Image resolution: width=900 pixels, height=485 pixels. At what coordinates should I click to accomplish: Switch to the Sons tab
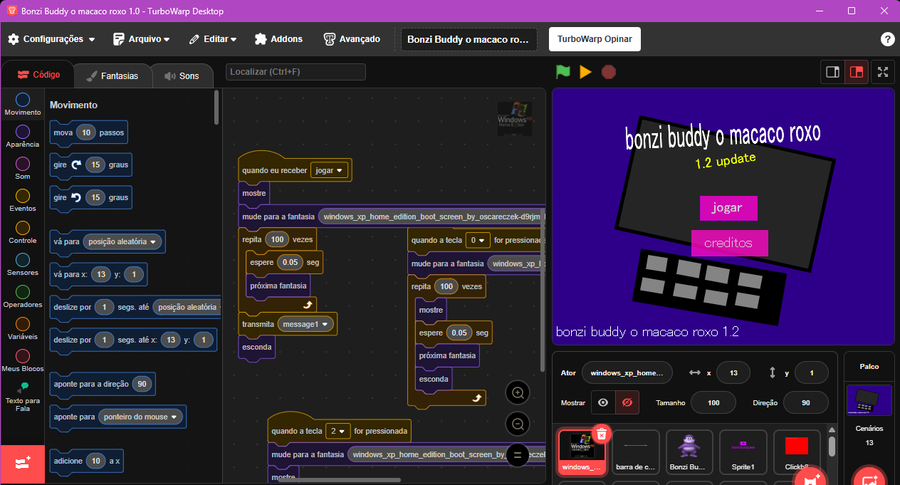coord(182,76)
